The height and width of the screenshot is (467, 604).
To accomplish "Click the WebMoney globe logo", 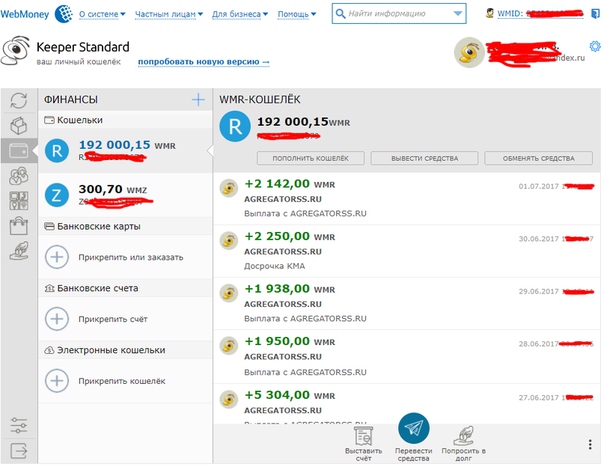I will 64,14.
